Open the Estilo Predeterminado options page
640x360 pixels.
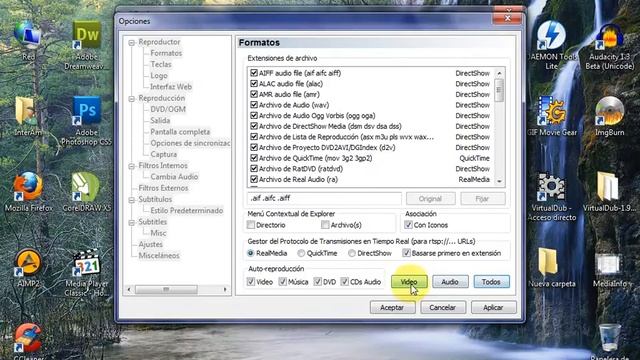tap(187, 211)
